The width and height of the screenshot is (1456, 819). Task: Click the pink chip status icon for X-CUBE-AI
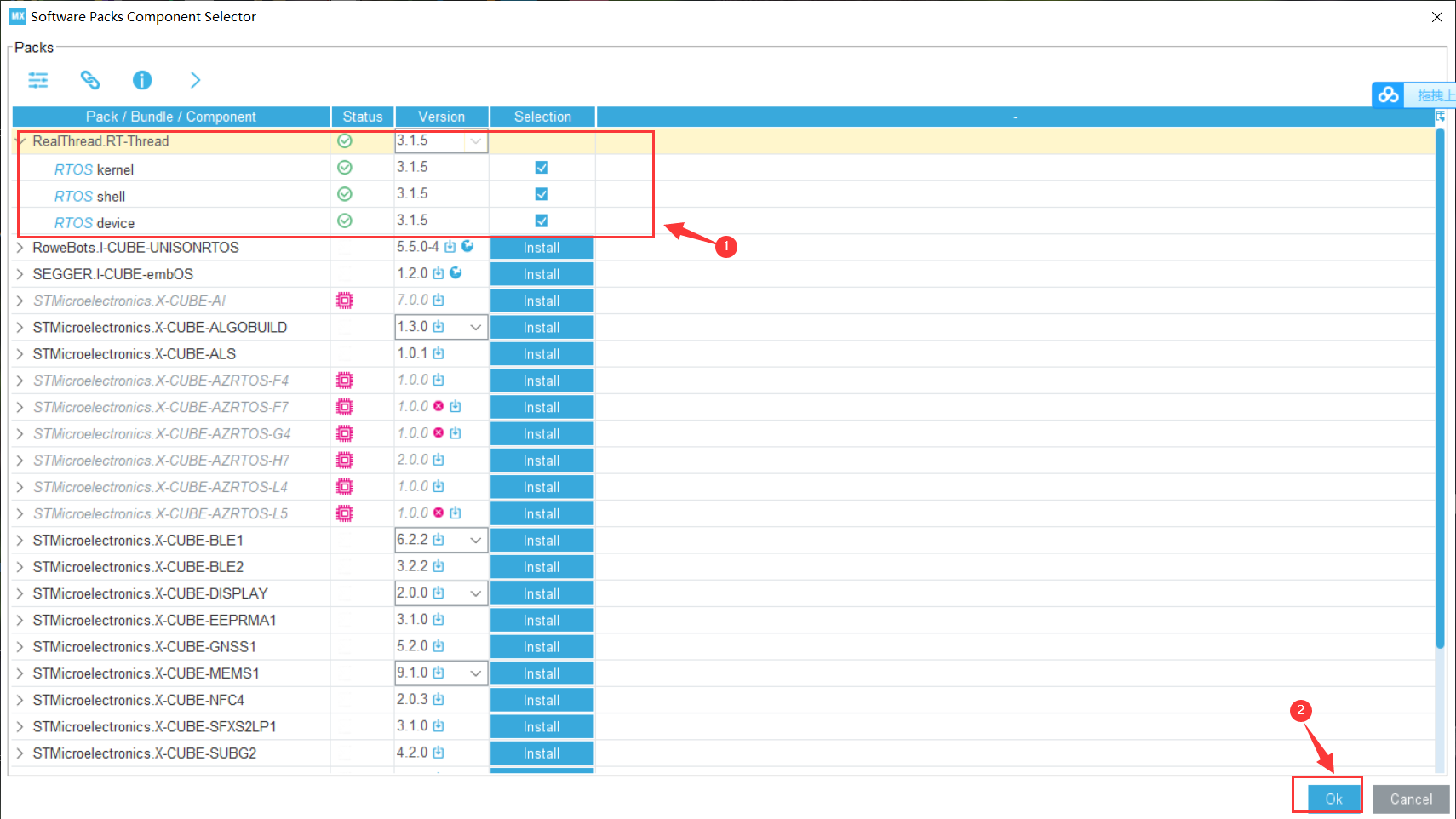(345, 301)
